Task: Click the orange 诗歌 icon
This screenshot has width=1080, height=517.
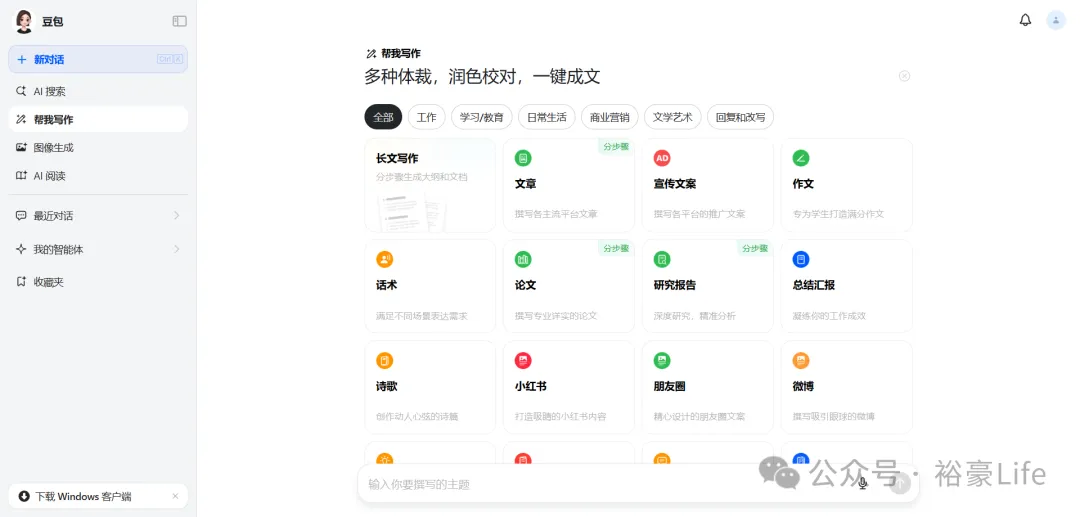Action: click(384, 360)
